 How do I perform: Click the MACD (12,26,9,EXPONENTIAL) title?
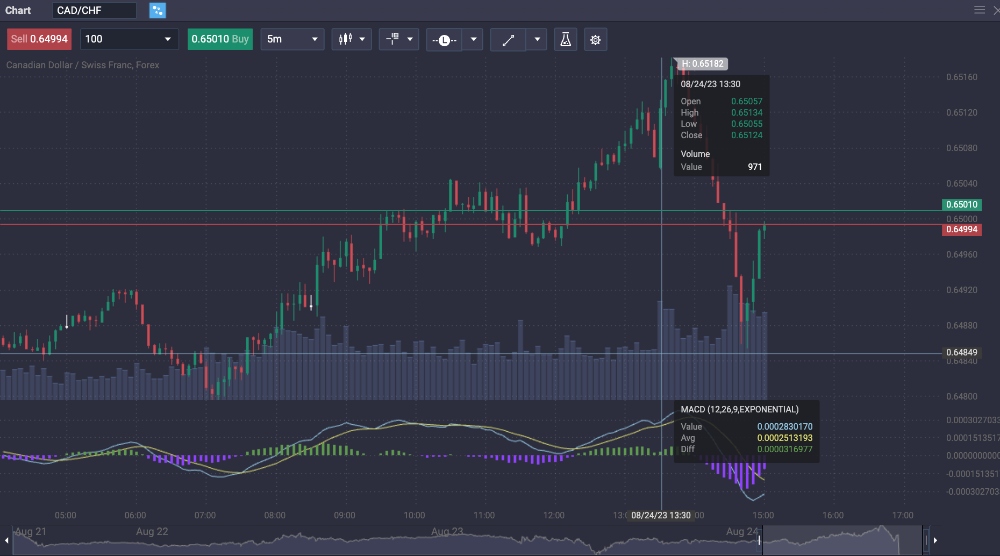[739, 409]
